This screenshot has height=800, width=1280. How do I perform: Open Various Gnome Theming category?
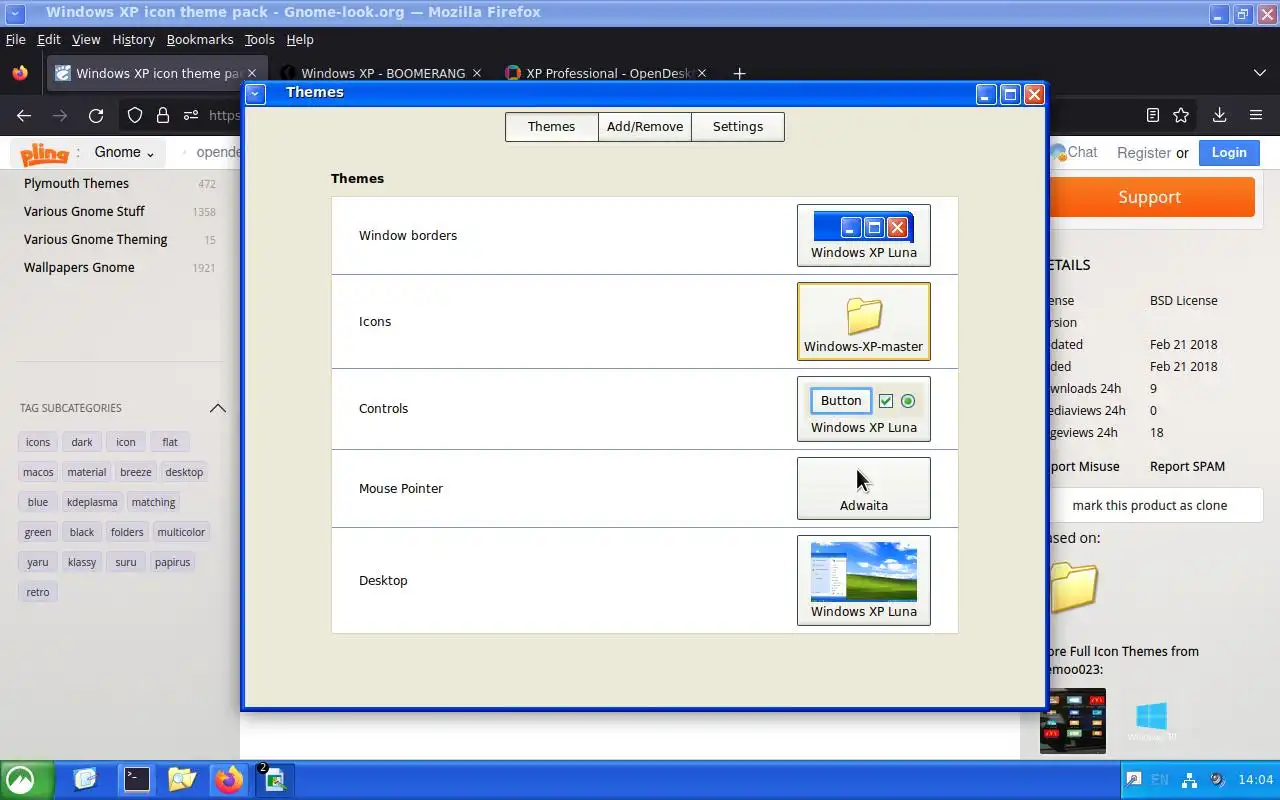click(x=95, y=239)
